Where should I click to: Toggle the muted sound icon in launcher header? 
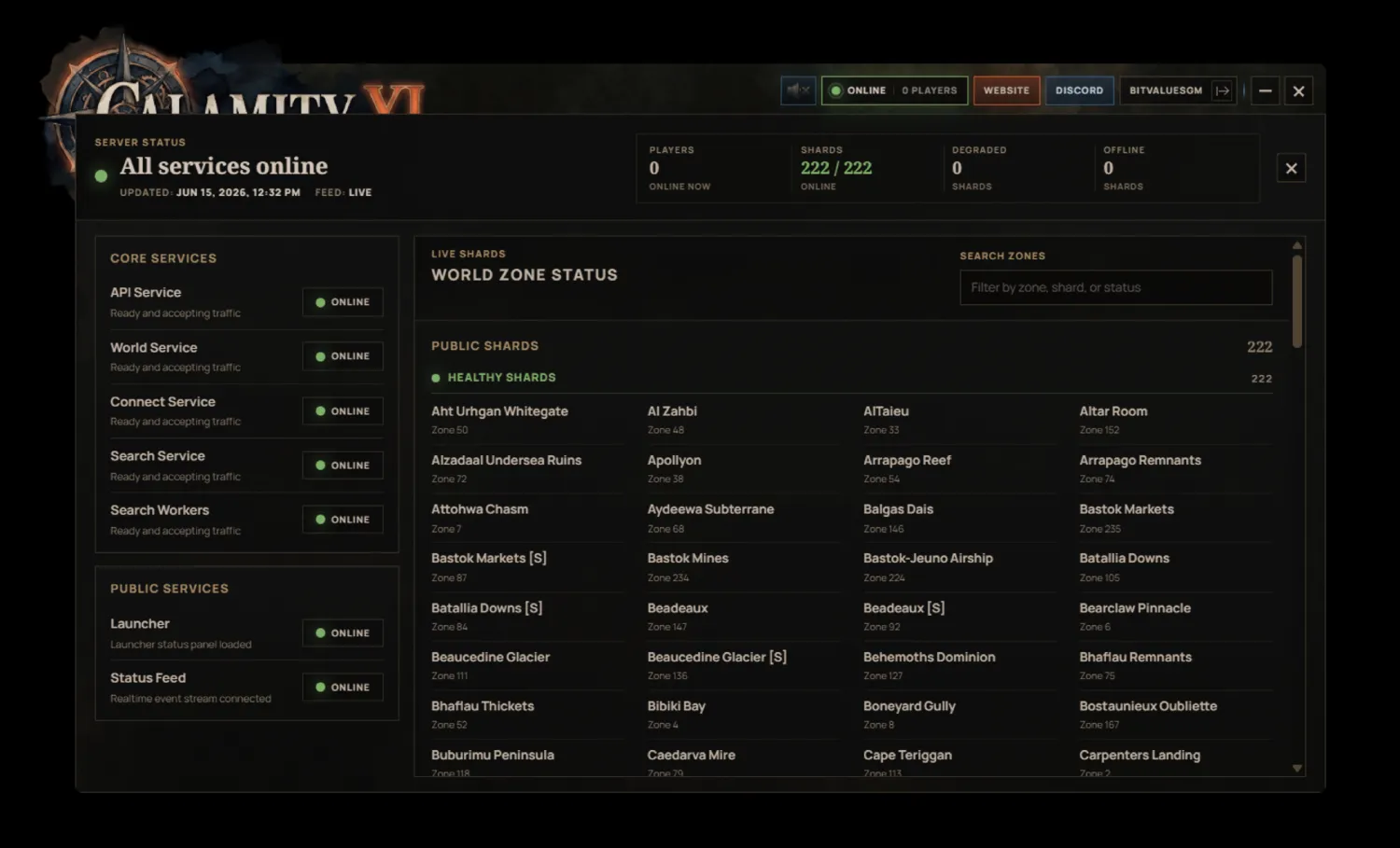798,90
